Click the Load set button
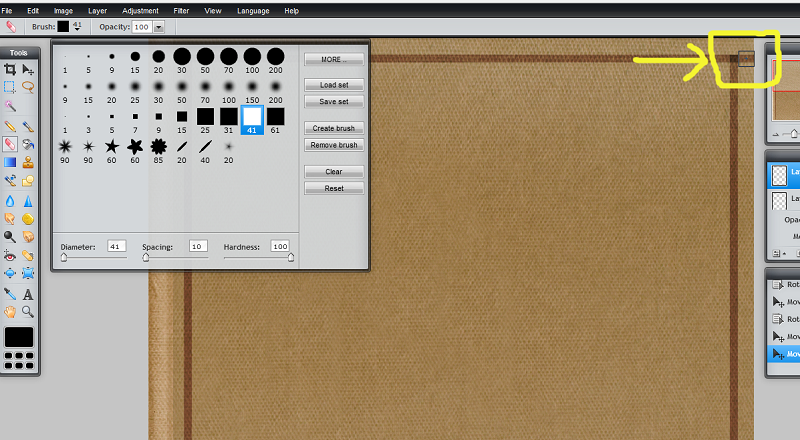Viewport: 800px width, 440px height. coord(334,85)
